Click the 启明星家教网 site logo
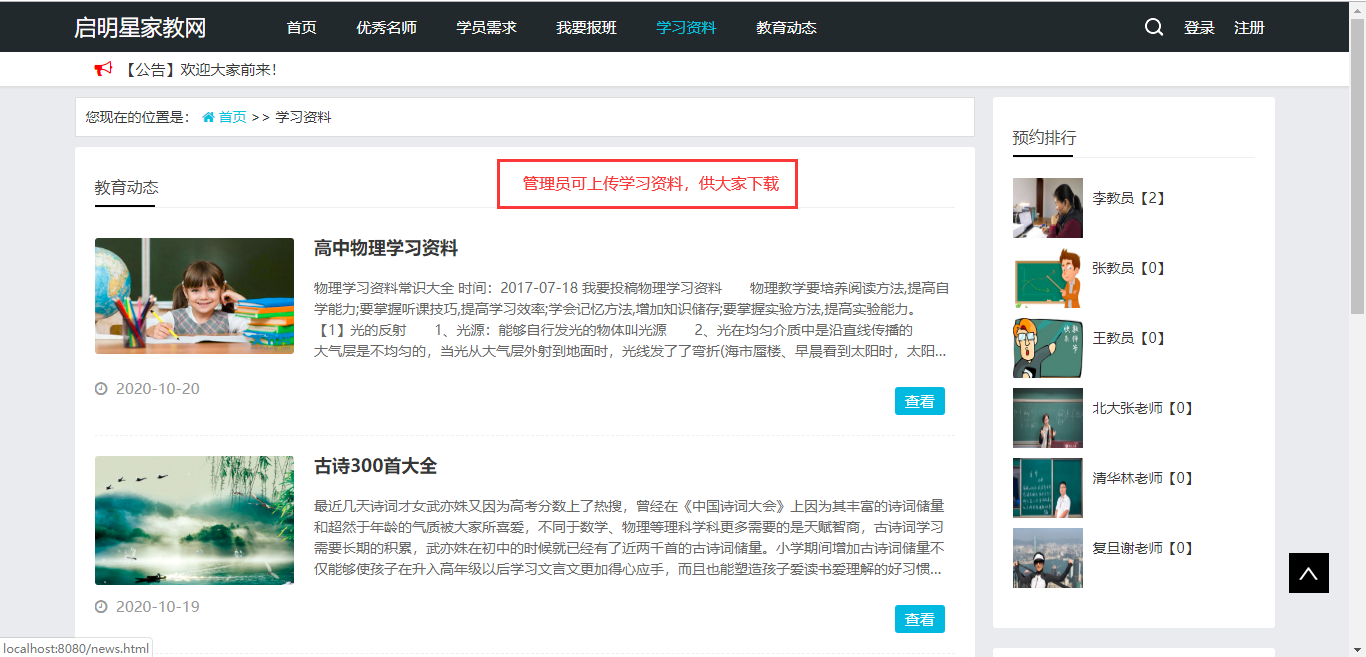 click(x=140, y=28)
